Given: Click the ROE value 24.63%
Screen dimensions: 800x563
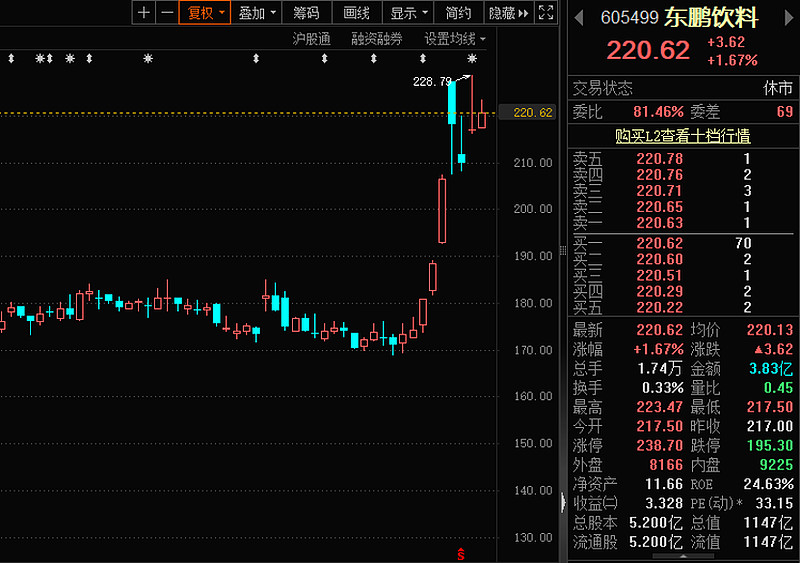Looking at the screenshot, I should tap(768, 484).
